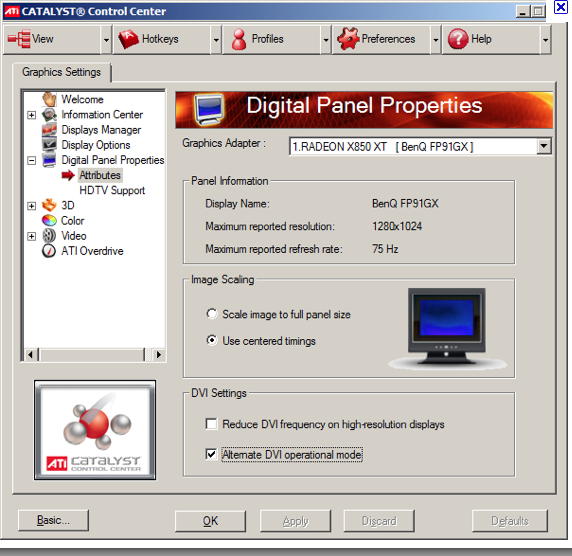The height and width of the screenshot is (556, 572).
Task: Open the Hotkeys dropdown arrow
Action: (216, 39)
